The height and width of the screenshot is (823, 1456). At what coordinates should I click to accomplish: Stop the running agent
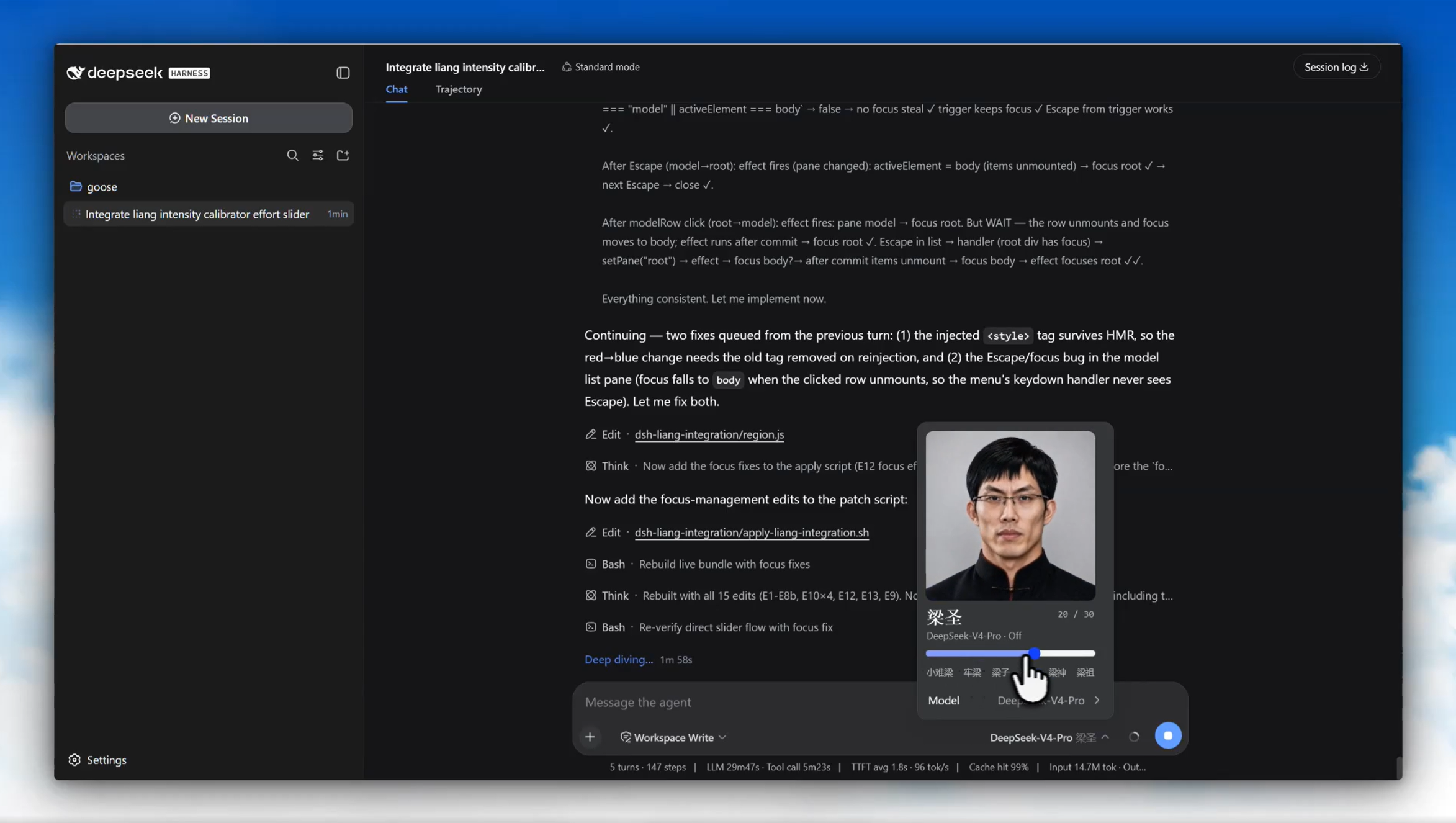click(1167, 735)
